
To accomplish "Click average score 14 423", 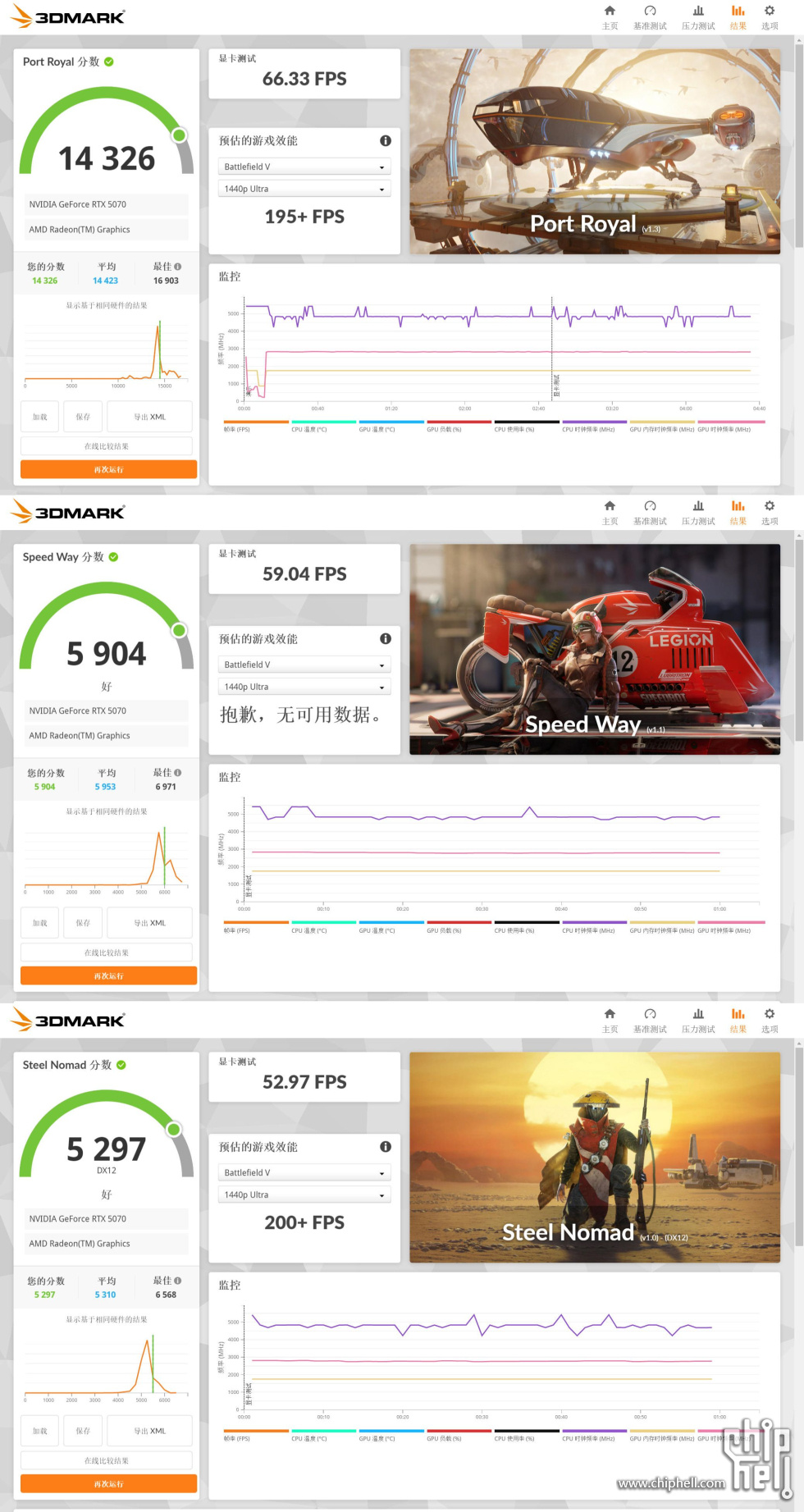I will [x=106, y=281].
